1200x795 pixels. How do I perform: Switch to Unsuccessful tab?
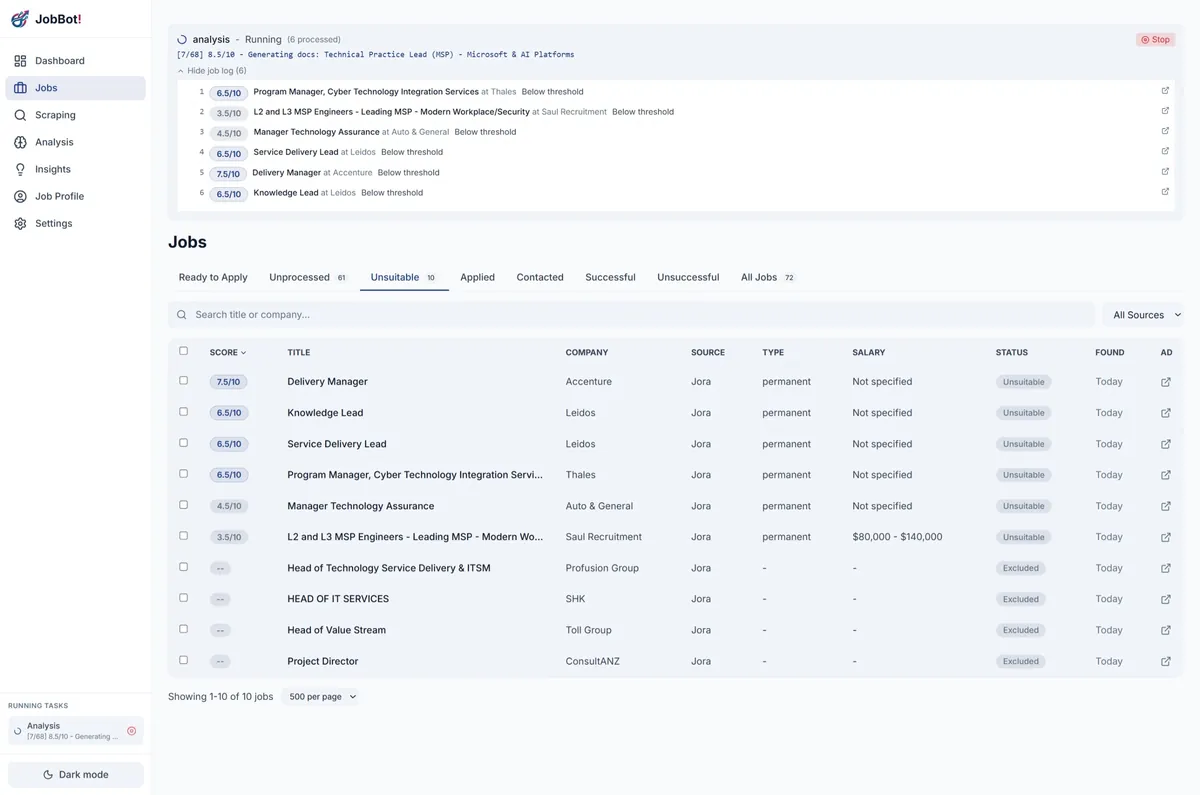688,277
